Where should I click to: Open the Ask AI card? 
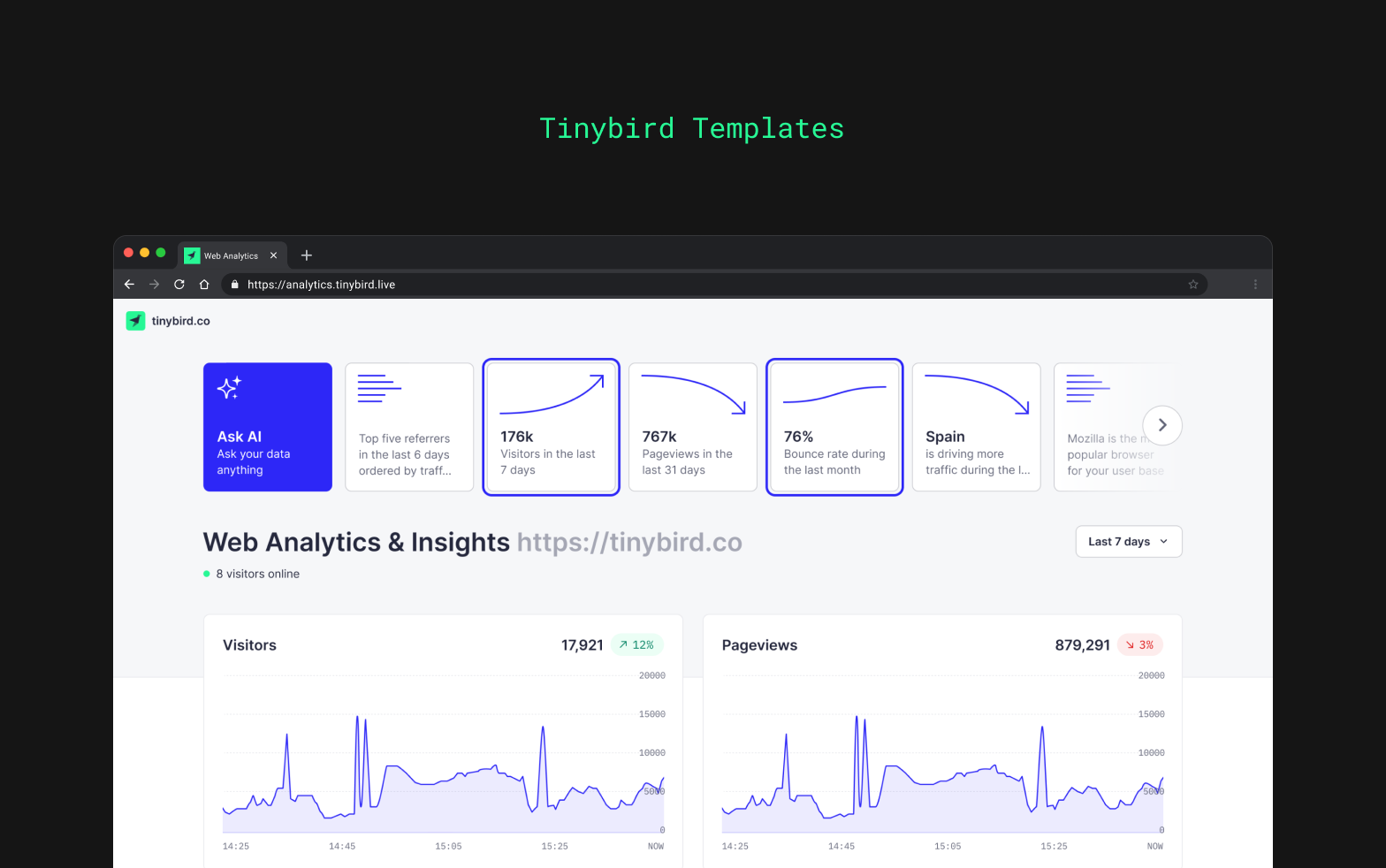pyautogui.click(x=268, y=427)
